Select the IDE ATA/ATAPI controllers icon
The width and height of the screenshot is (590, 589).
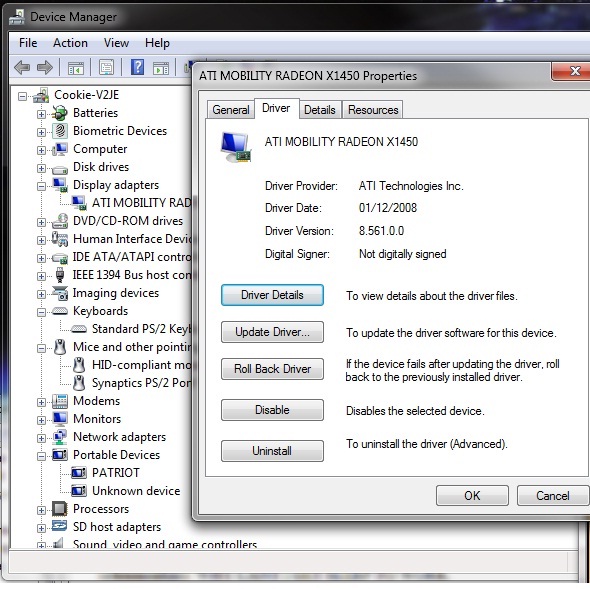[x=59, y=258]
